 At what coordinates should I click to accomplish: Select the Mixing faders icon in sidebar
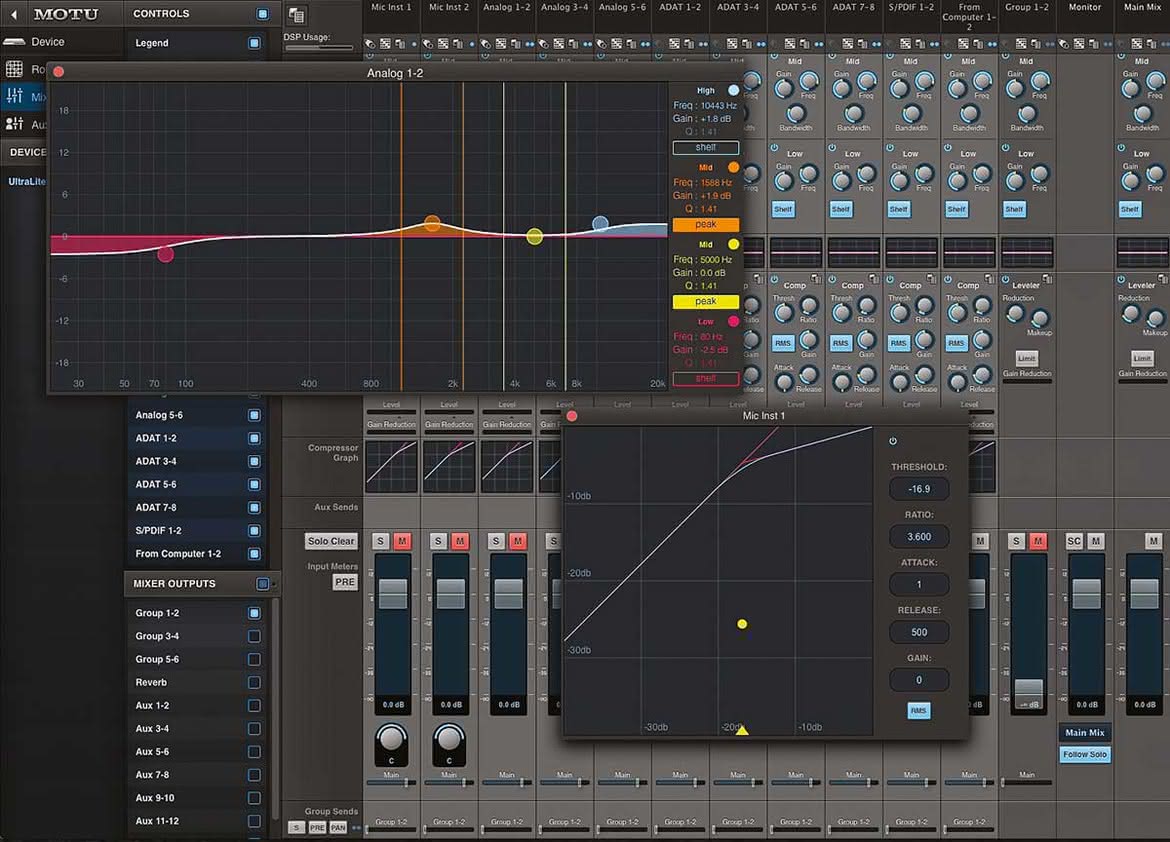[x=14, y=96]
